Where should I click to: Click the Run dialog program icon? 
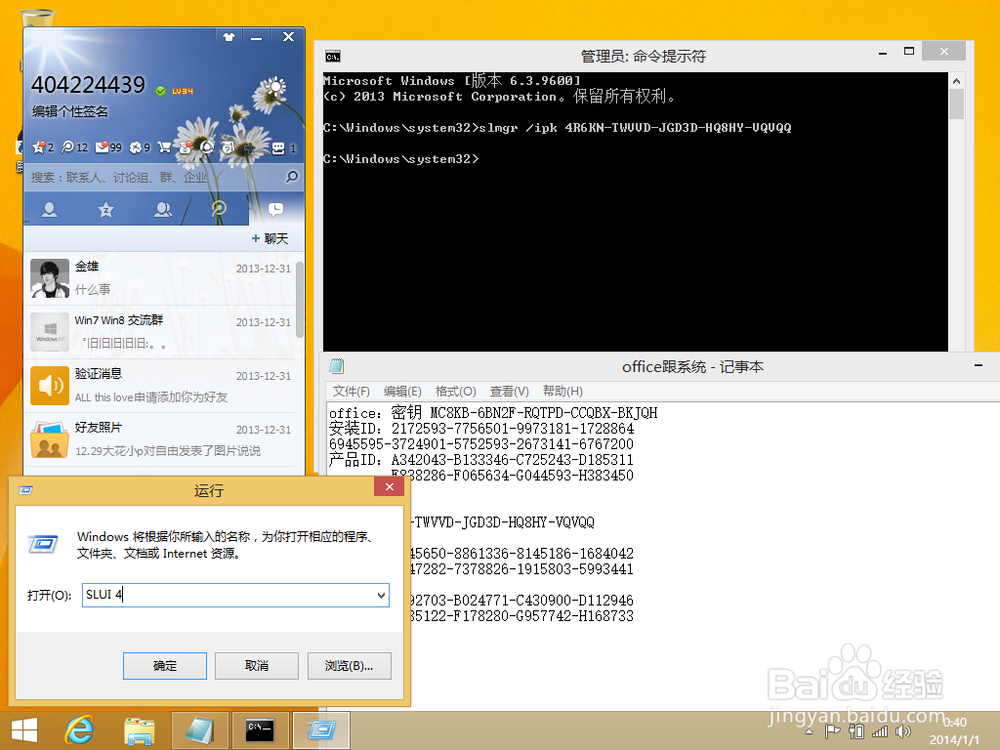43,544
